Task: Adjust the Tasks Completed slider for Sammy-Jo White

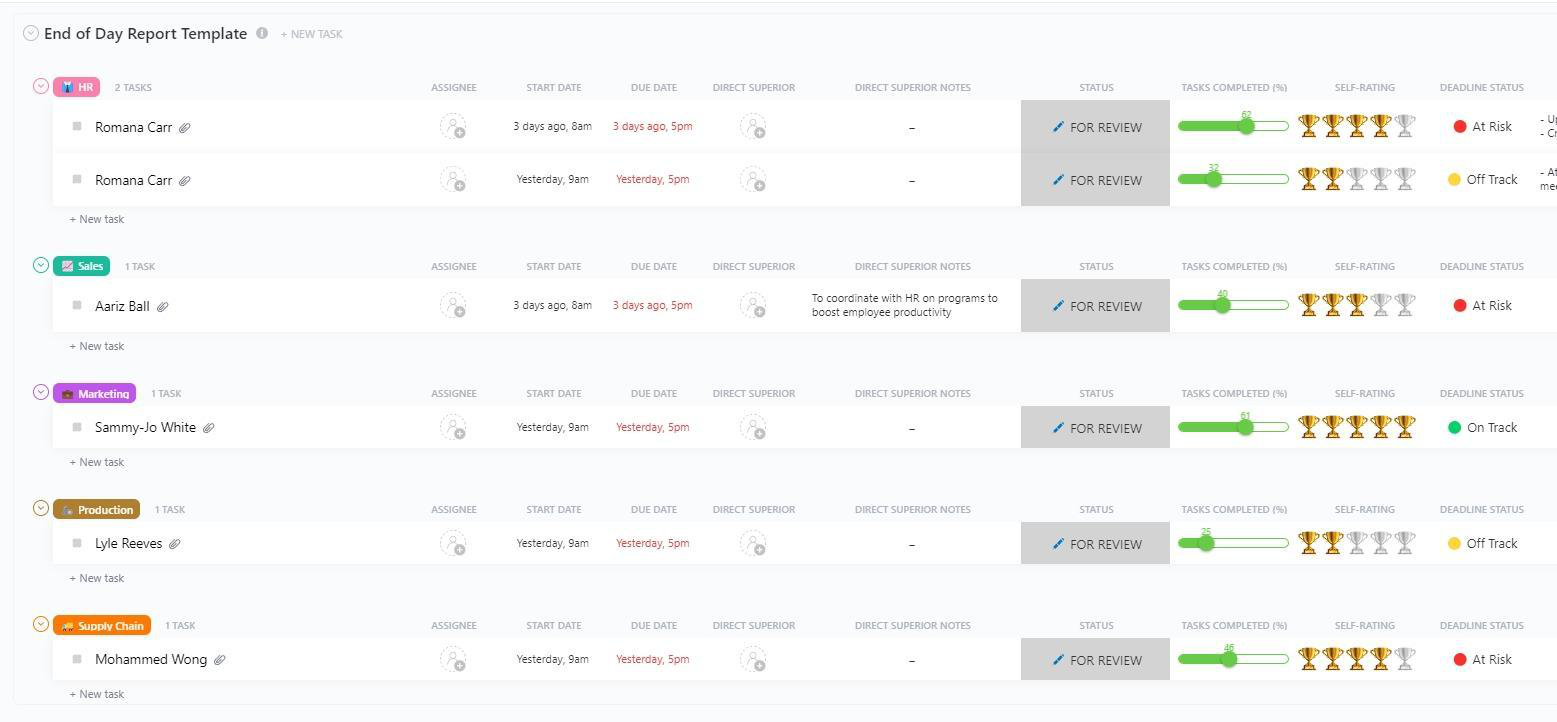Action: 1245,428
